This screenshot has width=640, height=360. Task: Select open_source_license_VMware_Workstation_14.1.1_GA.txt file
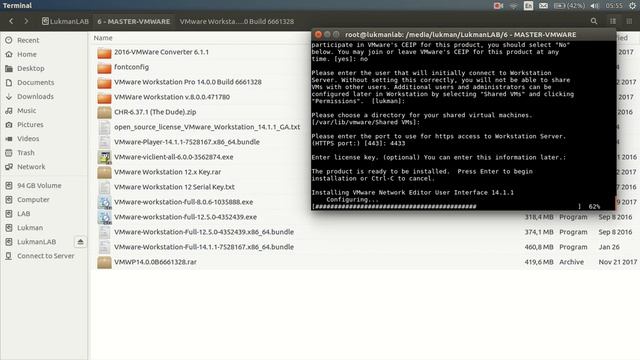point(207,127)
